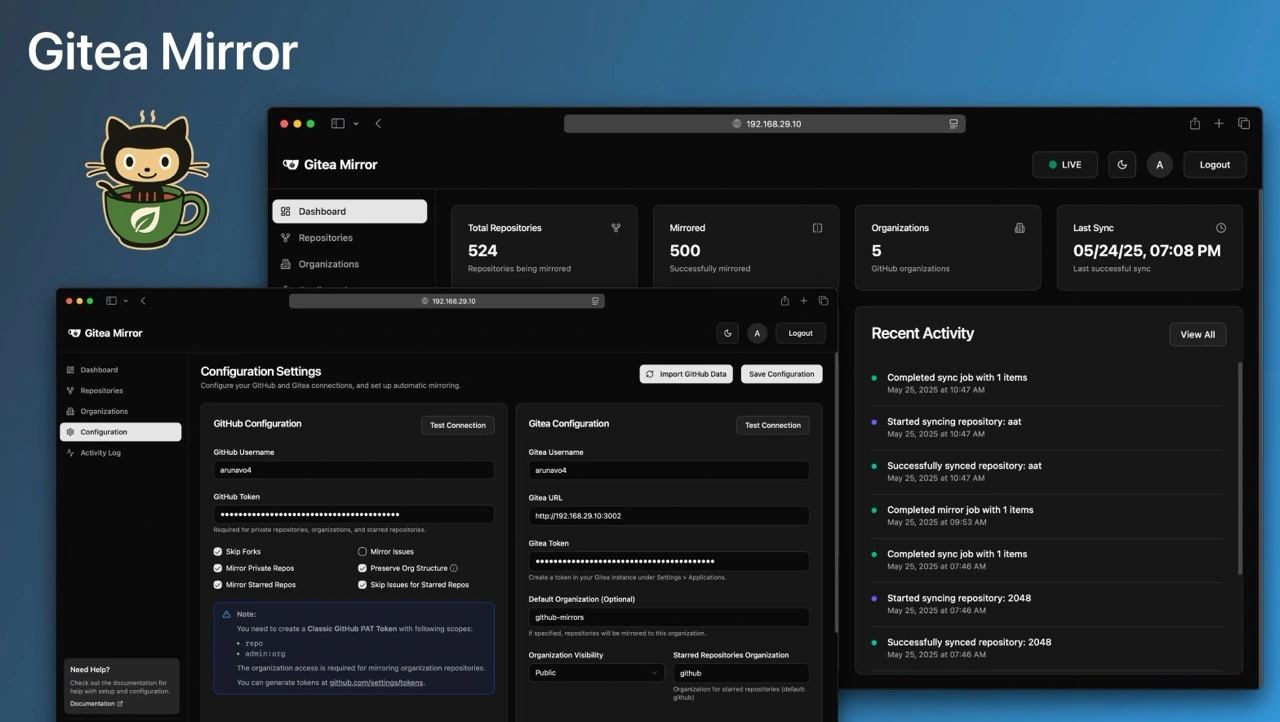Click tab overview icon in back browser window
This screenshot has height=722, width=1280.
(1244, 124)
